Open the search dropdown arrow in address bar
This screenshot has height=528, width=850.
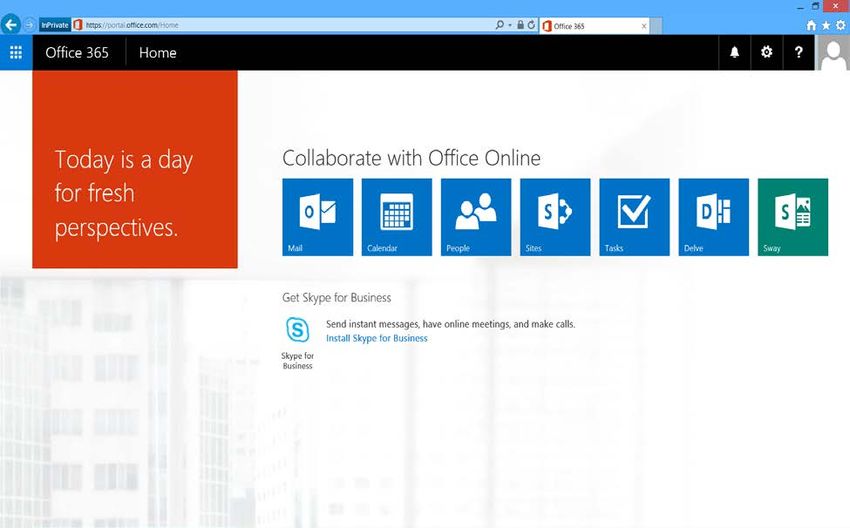pyautogui.click(x=510, y=25)
